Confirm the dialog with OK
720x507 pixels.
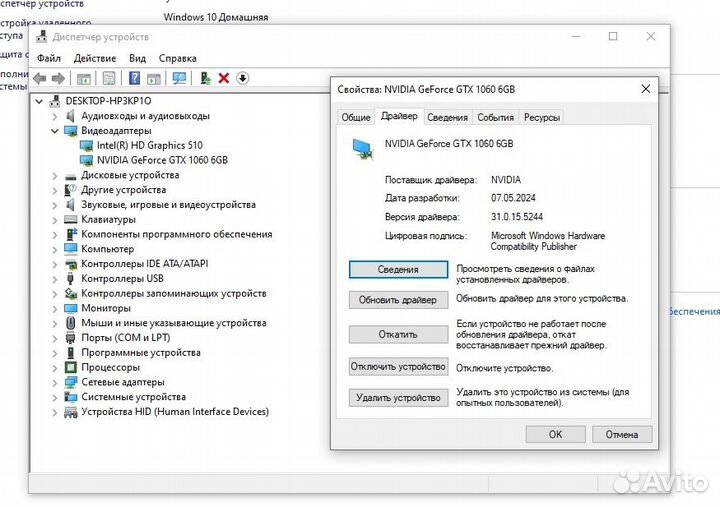[556, 434]
